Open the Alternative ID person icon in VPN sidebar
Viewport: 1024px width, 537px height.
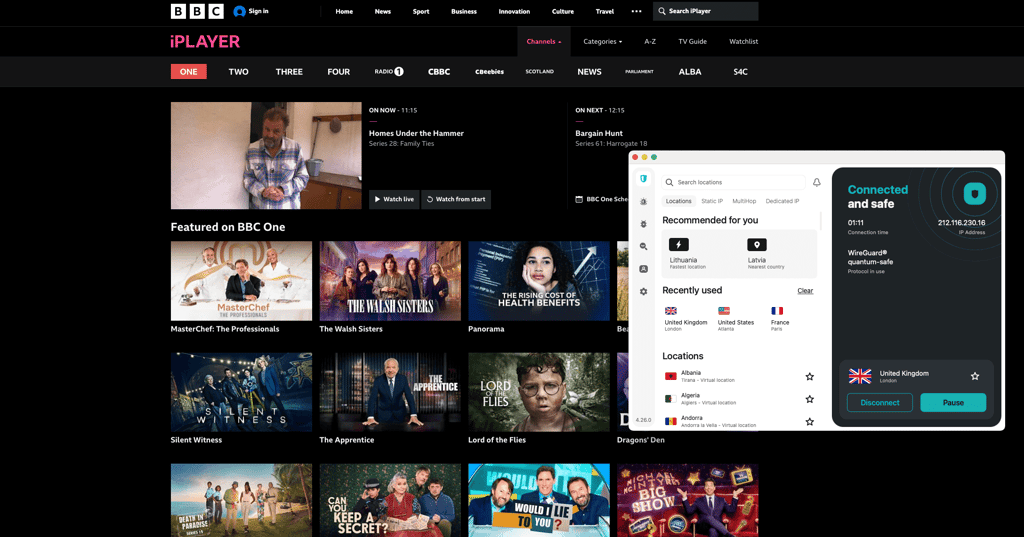click(643, 269)
